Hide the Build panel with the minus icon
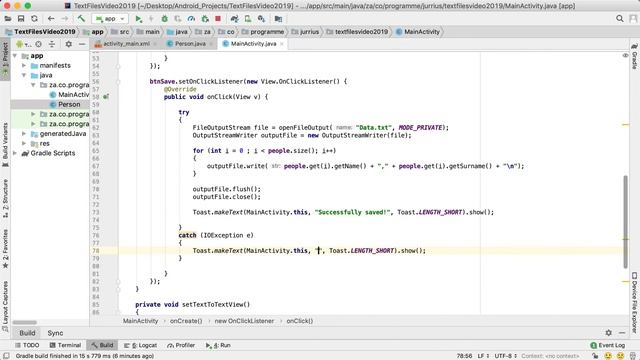Screen dimensions: 640x360 point(622,333)
